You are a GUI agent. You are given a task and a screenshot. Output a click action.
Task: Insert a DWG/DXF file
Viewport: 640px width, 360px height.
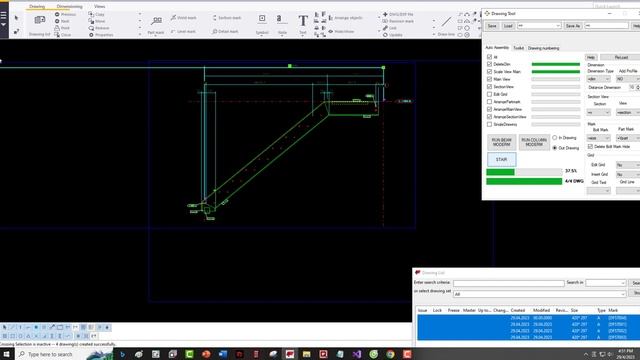point(398,14)
